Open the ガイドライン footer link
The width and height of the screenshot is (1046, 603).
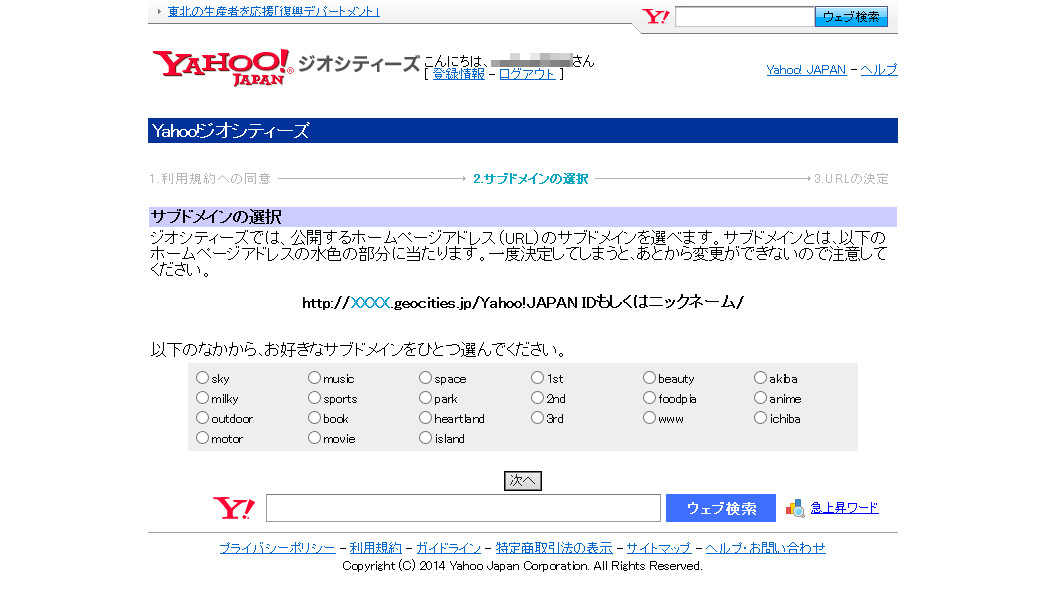(x=448, y=548)
